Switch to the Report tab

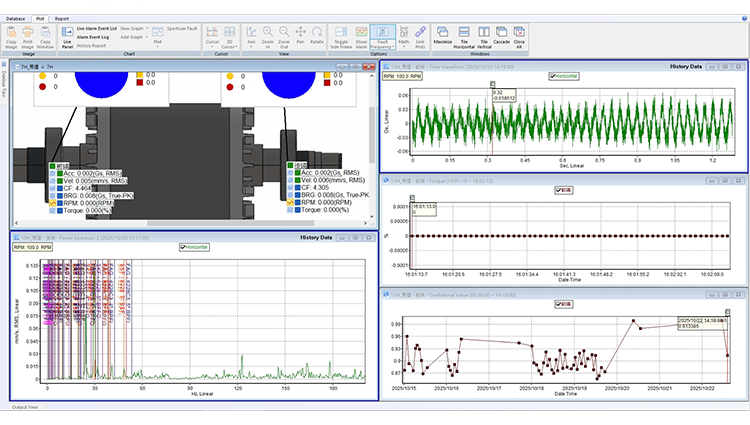tap(62, 18)
